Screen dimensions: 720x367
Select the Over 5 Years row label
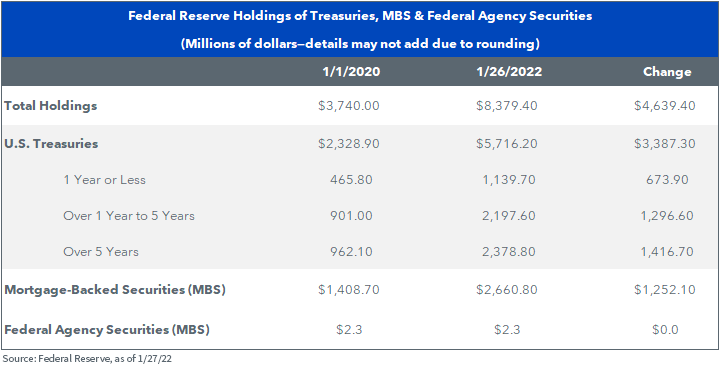click(x=101, y=252)
